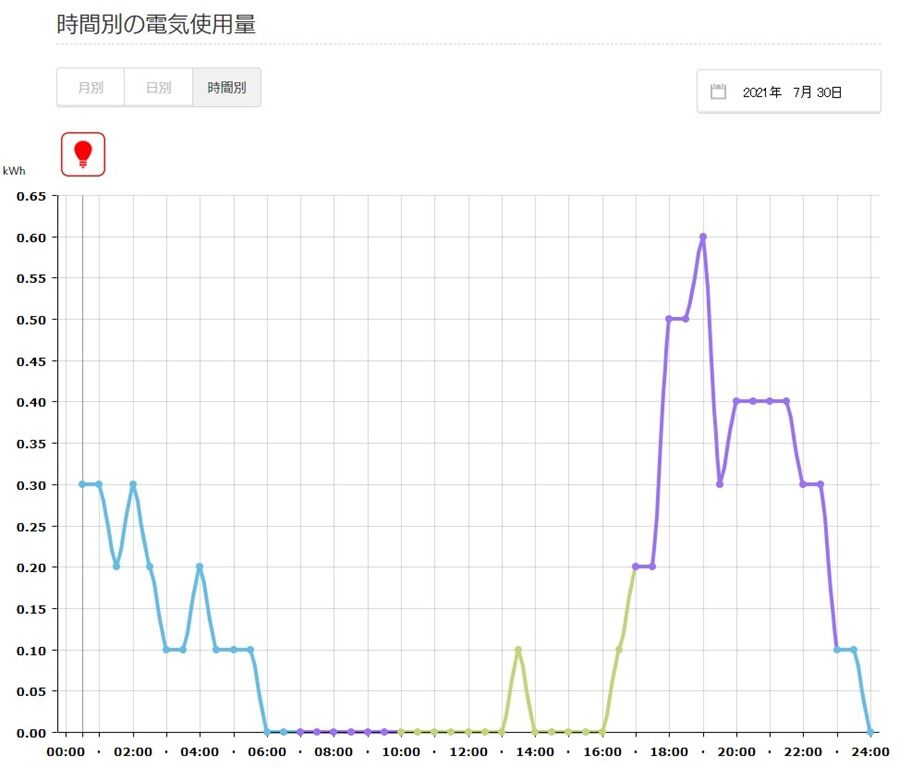Click the 0.30 dip point at 19:30
Screen dimensions: 899x768
pos(720,484)
